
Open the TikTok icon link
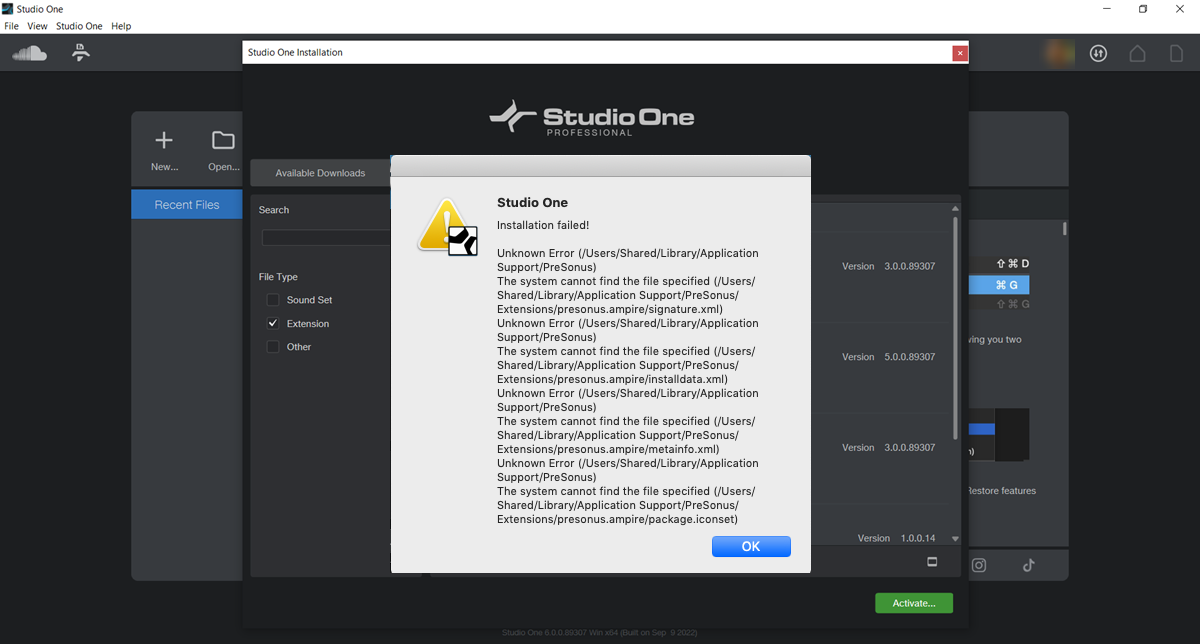[1028, 565]
